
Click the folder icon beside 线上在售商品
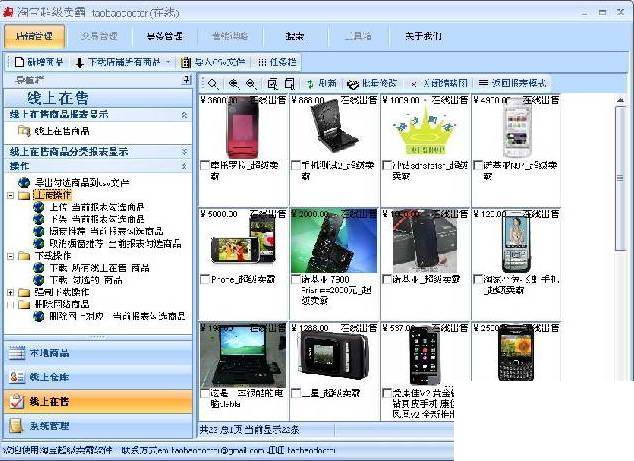pos(24,131)
